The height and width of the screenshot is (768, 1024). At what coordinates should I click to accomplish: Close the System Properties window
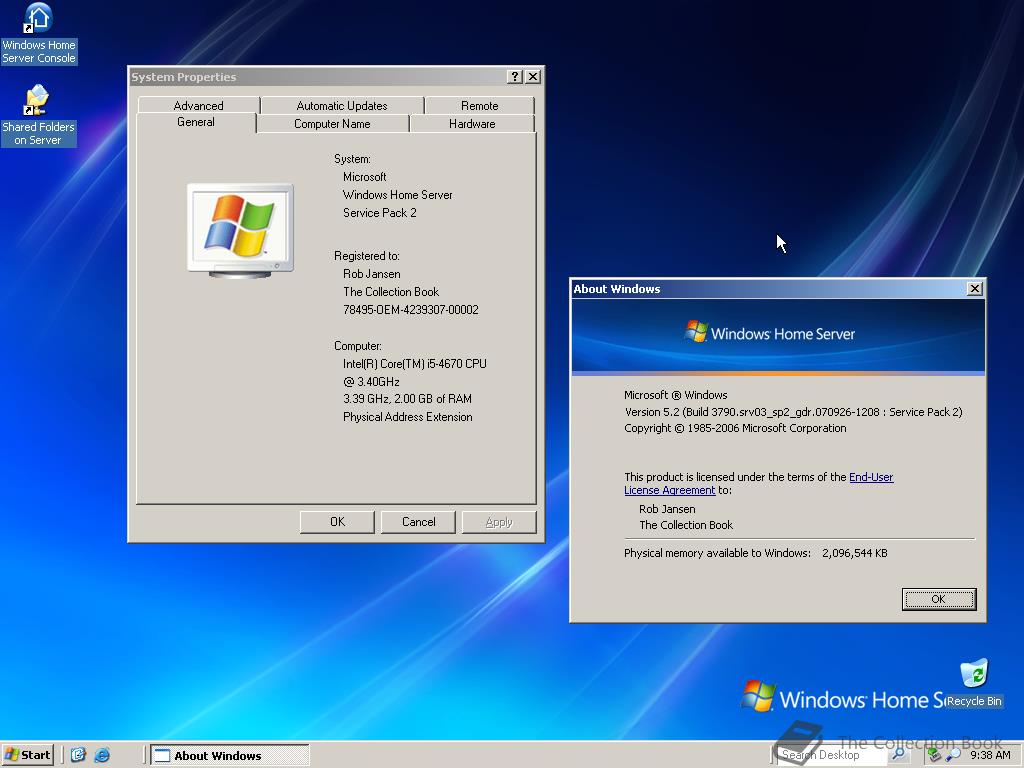click(533, 76)
